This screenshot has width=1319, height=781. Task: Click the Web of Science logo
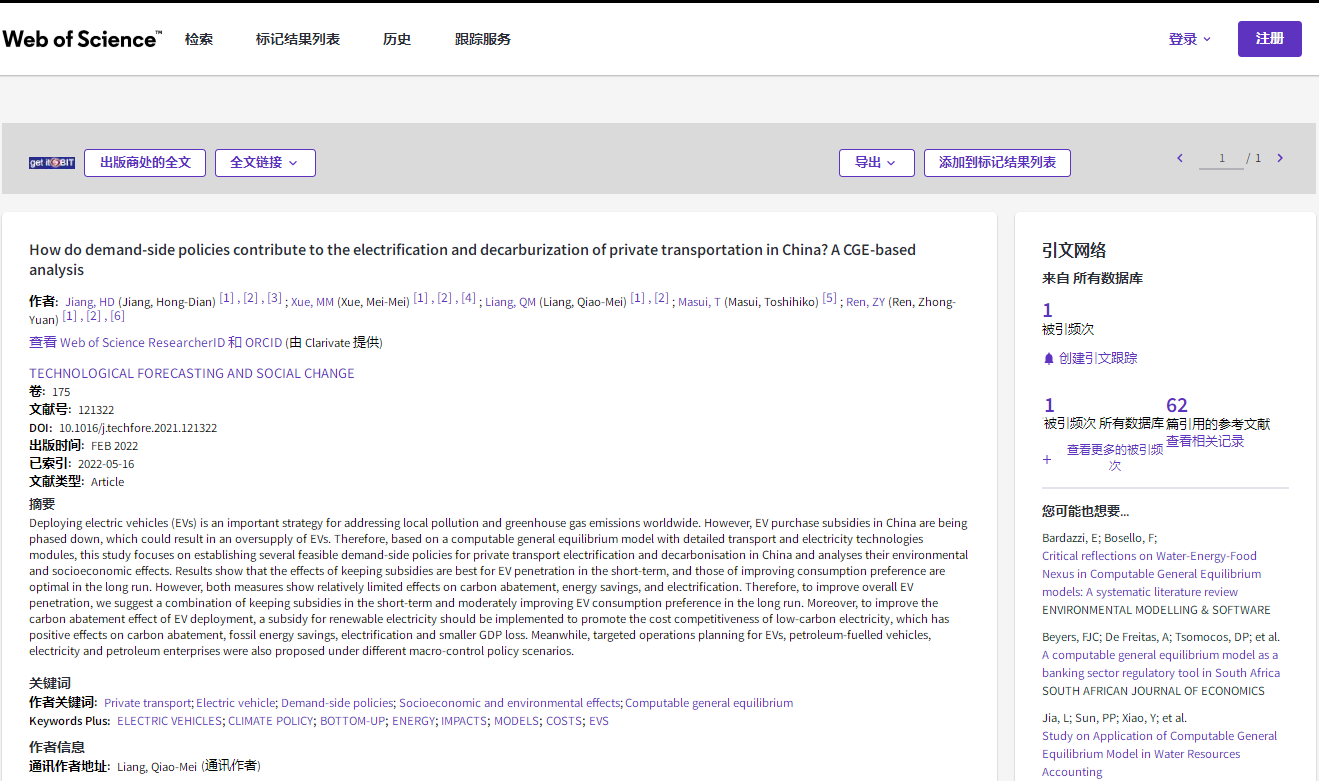(82, 39)
